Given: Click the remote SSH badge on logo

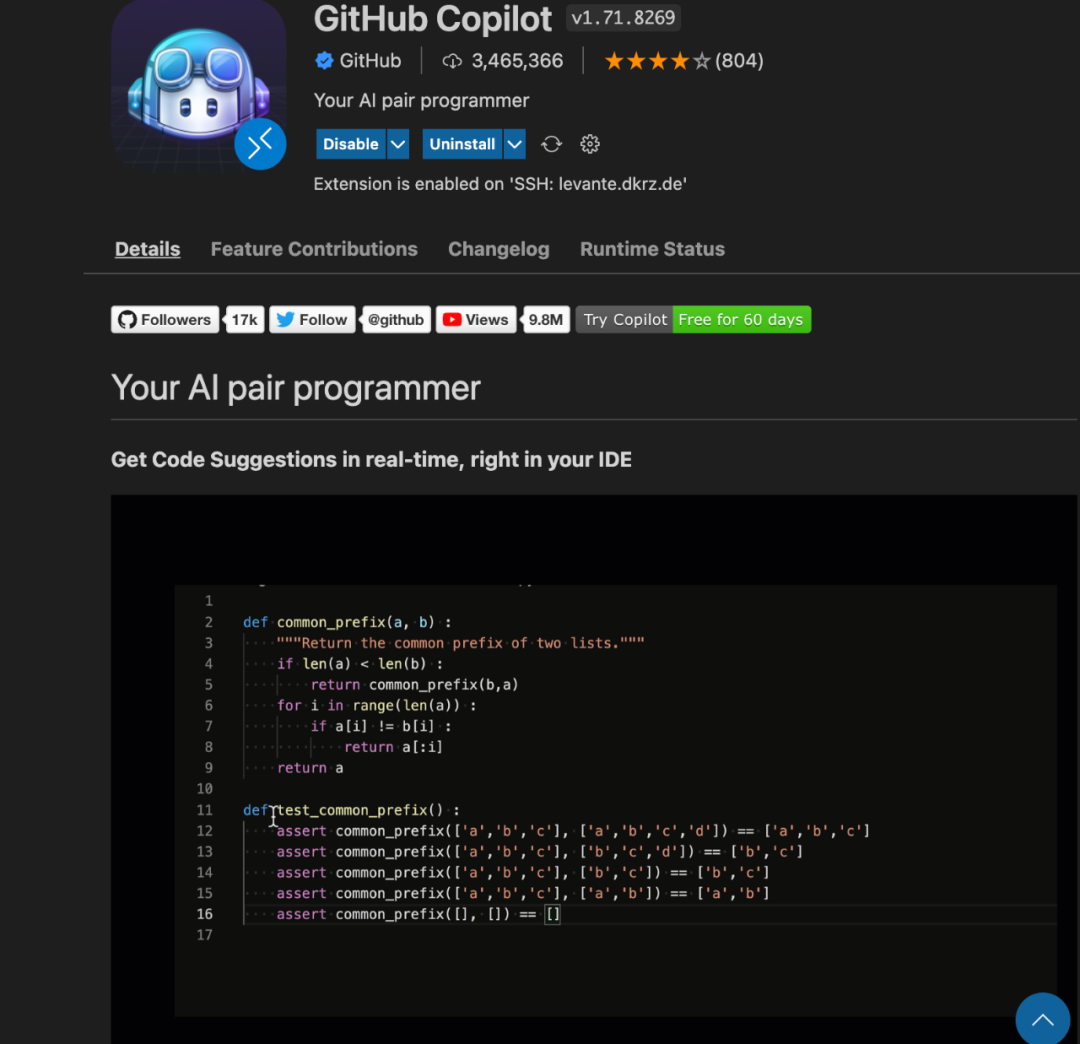Looking at the screenshot, I should (260, 144).
